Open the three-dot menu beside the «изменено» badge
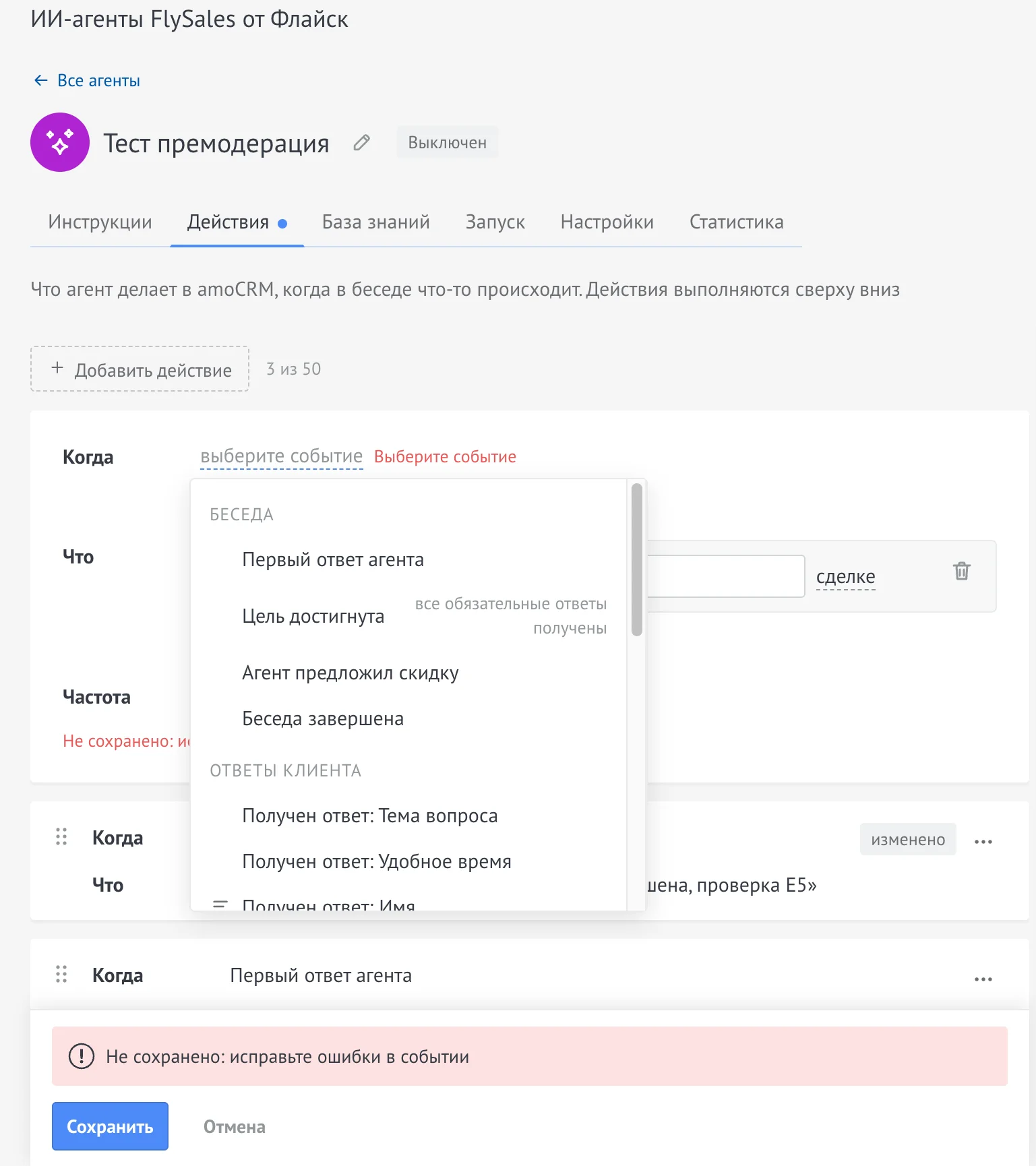 [983, 841]
